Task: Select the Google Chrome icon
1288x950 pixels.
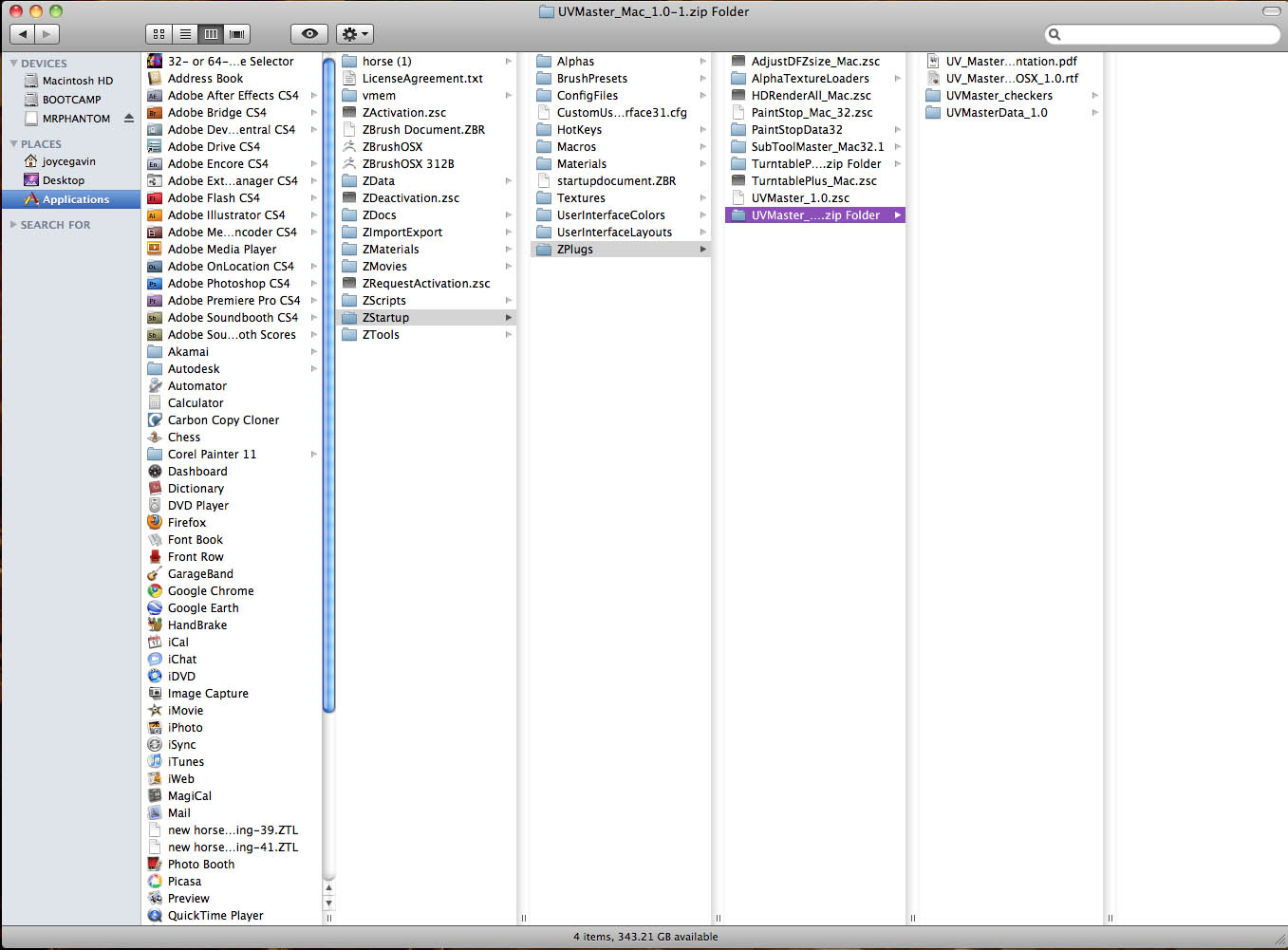Action: (155, 591)
